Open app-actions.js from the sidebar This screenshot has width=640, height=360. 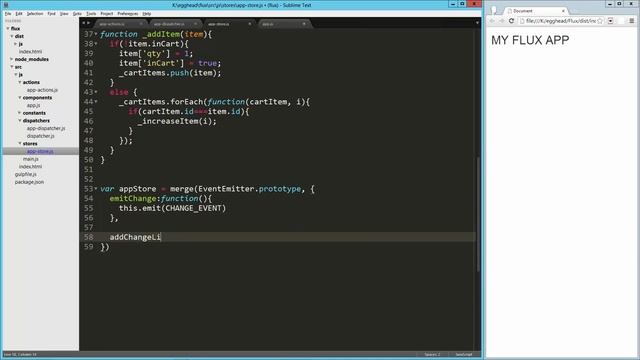[42, 90]
